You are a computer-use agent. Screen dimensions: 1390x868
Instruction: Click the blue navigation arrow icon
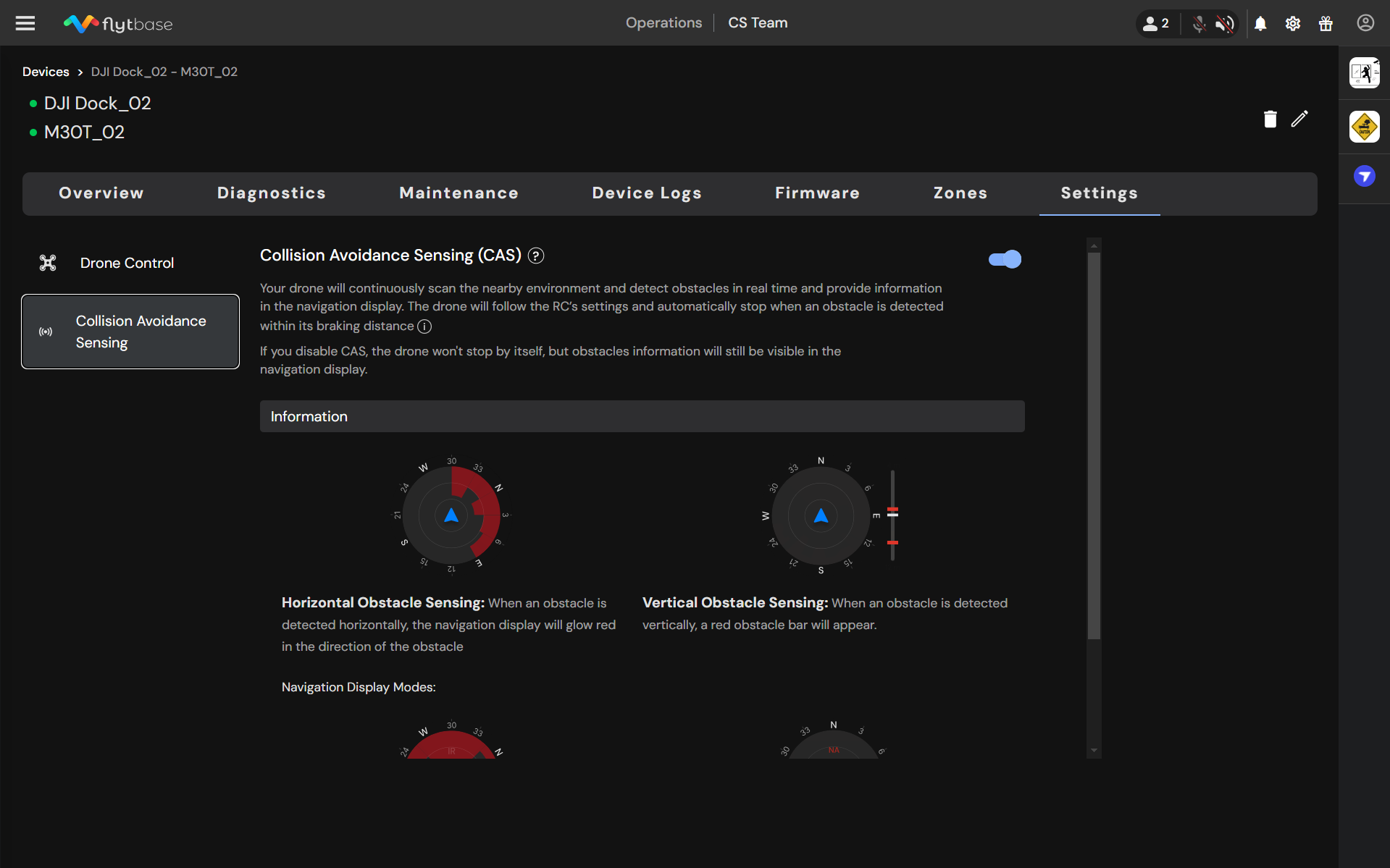point(1364,176)
